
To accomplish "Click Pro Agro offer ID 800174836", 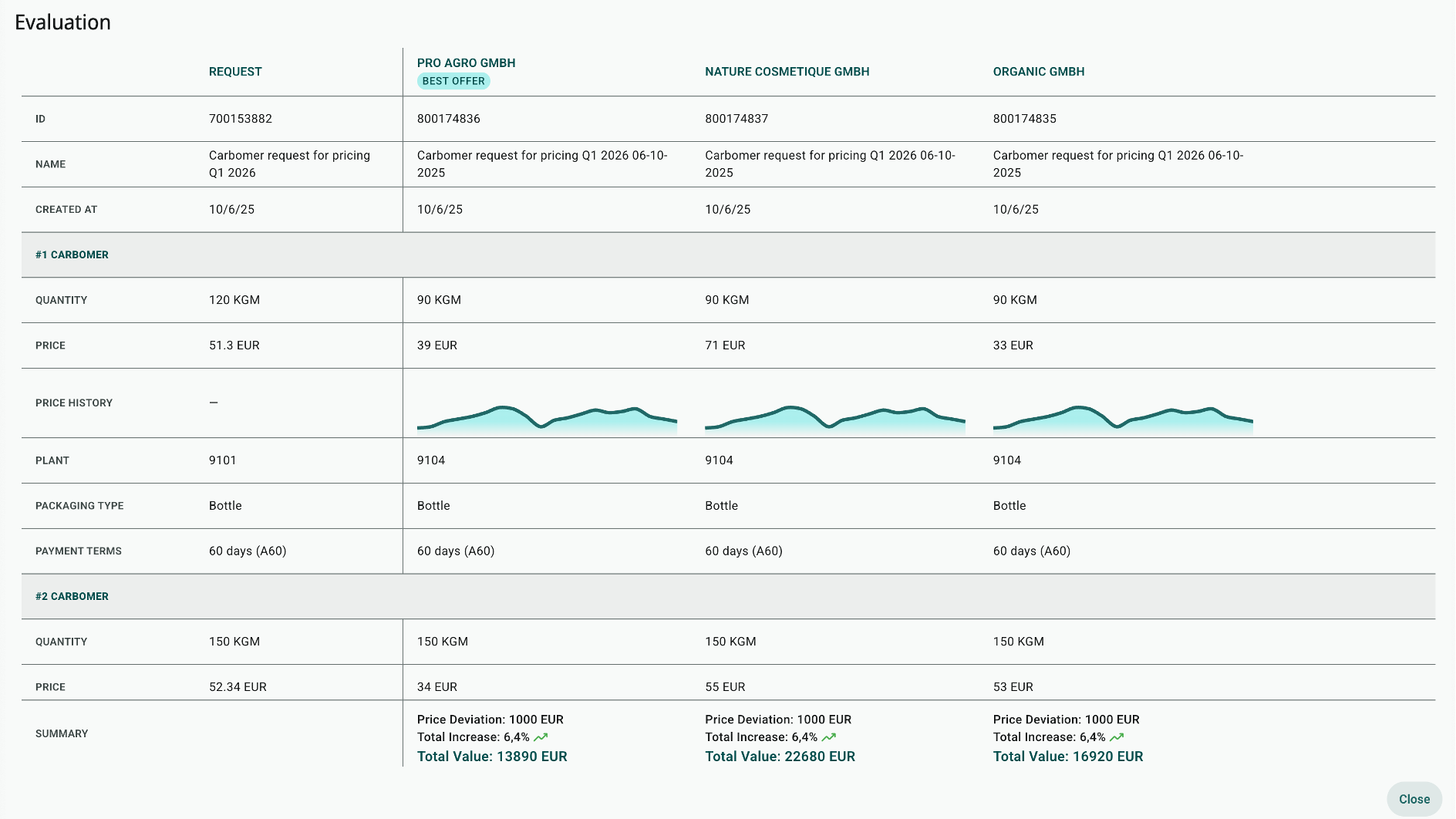I will [x=449, y=119].
